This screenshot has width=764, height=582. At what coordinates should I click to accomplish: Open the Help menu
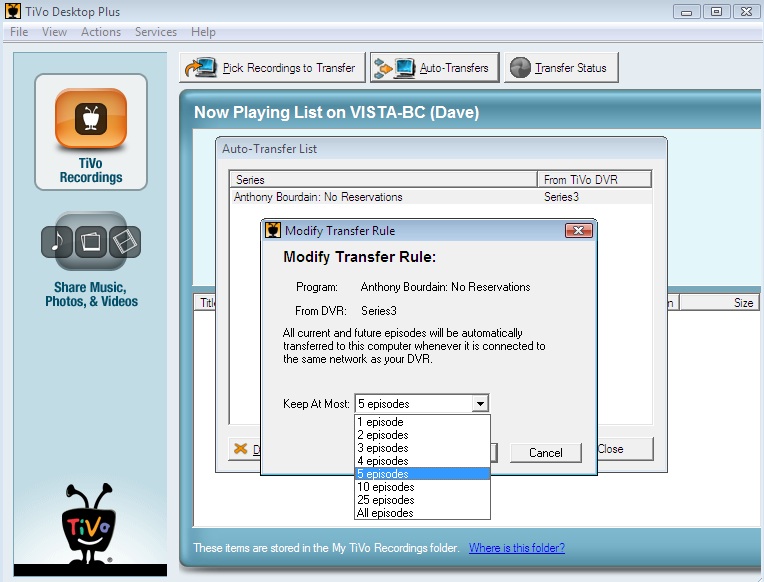[x=203, y=32]
